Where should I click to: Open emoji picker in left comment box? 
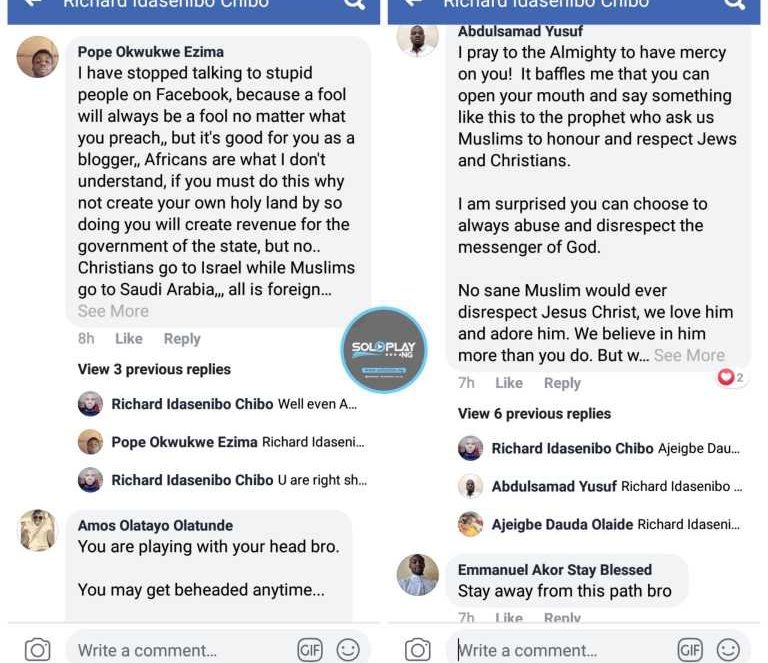point(348,650)
